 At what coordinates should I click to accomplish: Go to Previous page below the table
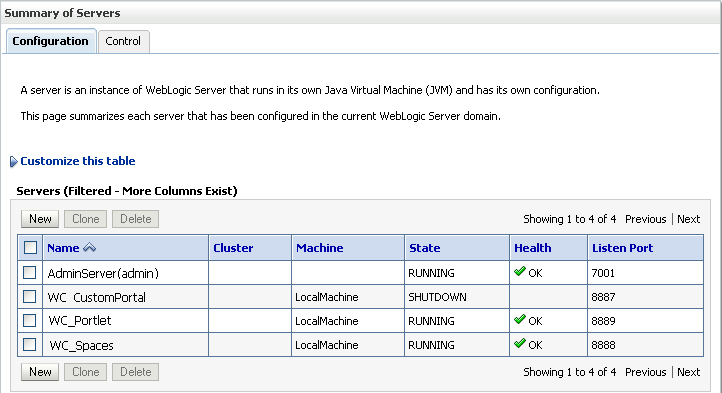click(x=646, y=372)
